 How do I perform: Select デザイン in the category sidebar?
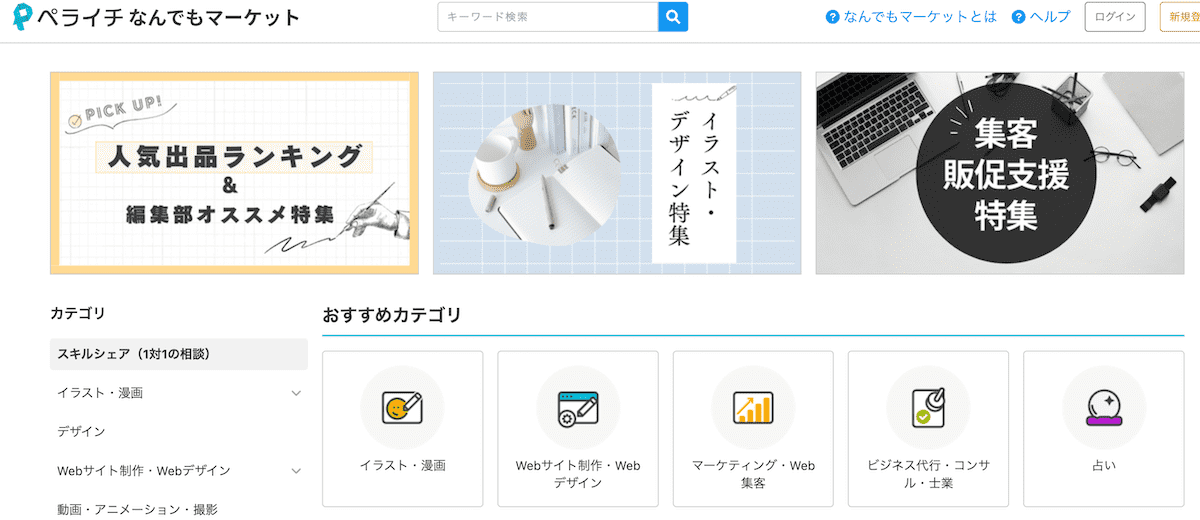click(81, 432)
